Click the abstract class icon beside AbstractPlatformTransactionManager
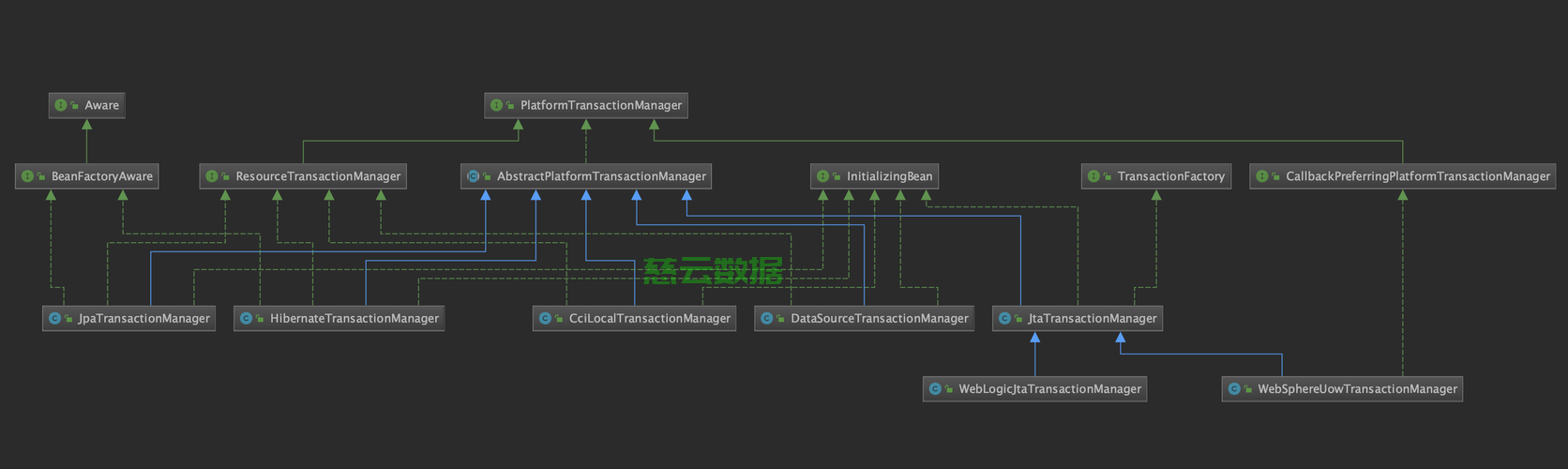 coord(473,176)
